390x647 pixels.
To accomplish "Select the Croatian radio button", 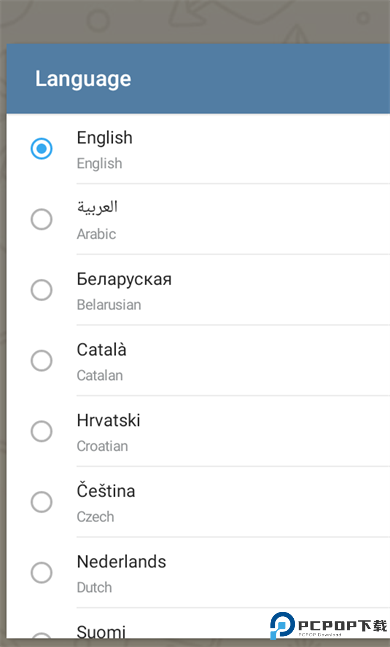I will coord(42,431).
